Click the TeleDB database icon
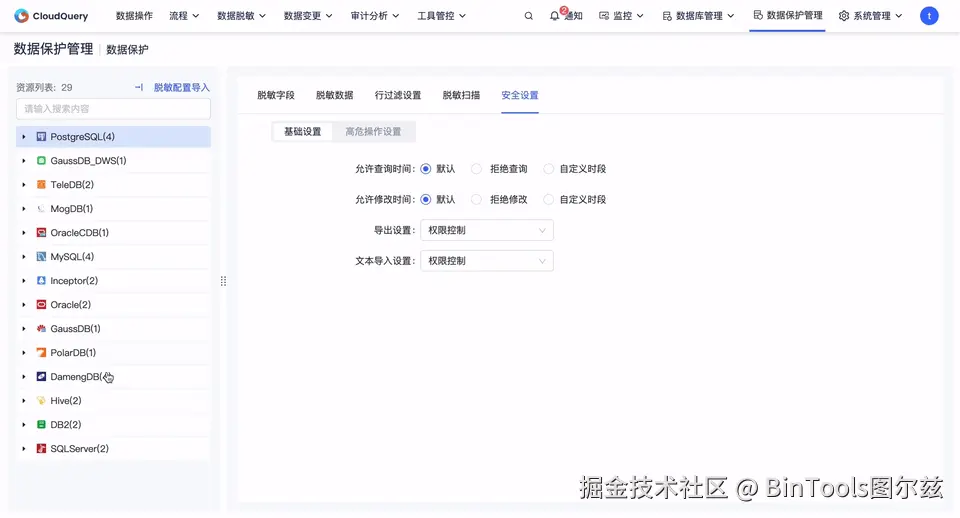 [x=41, y=184]
